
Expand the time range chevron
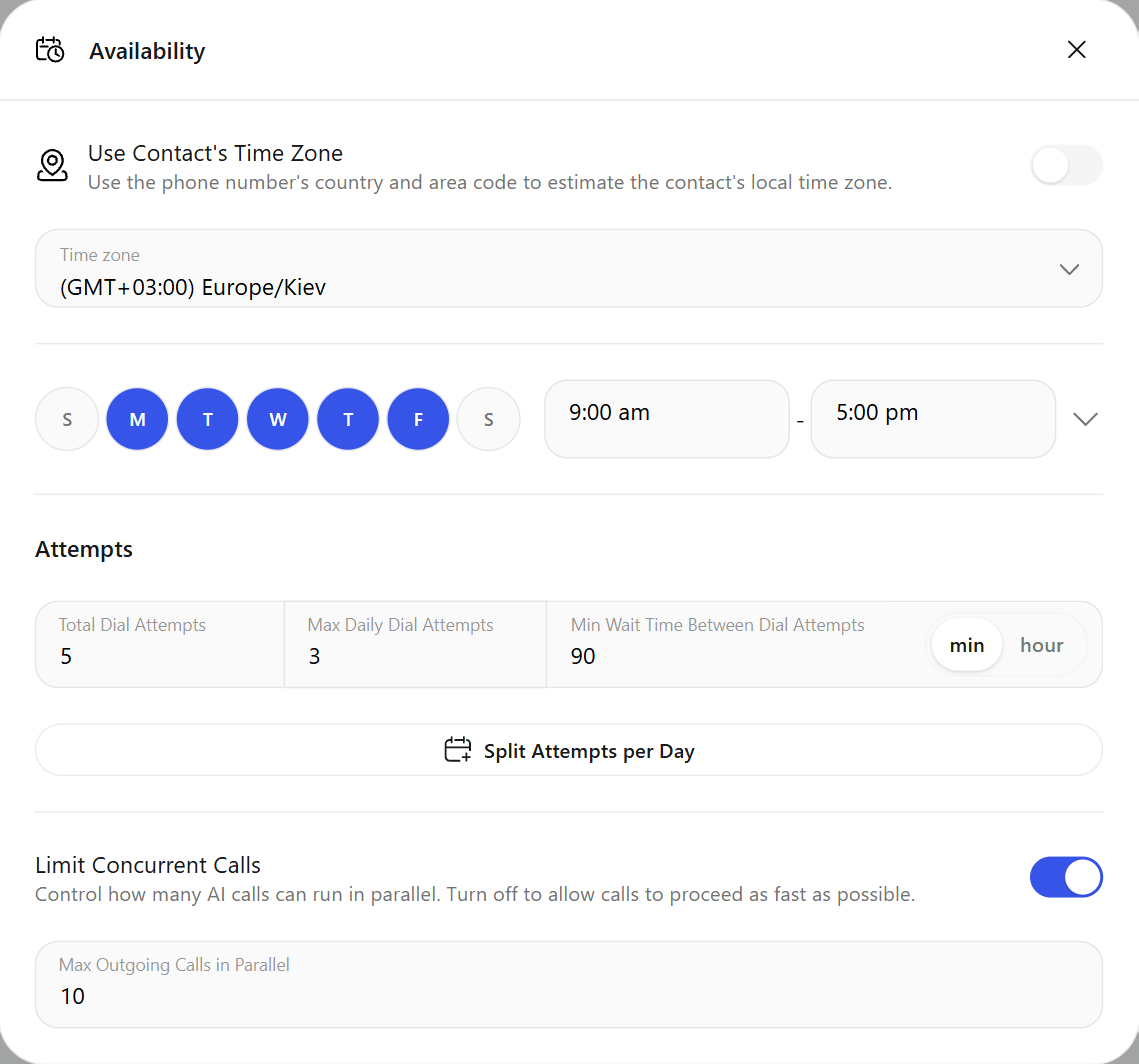pos(1085,419)
